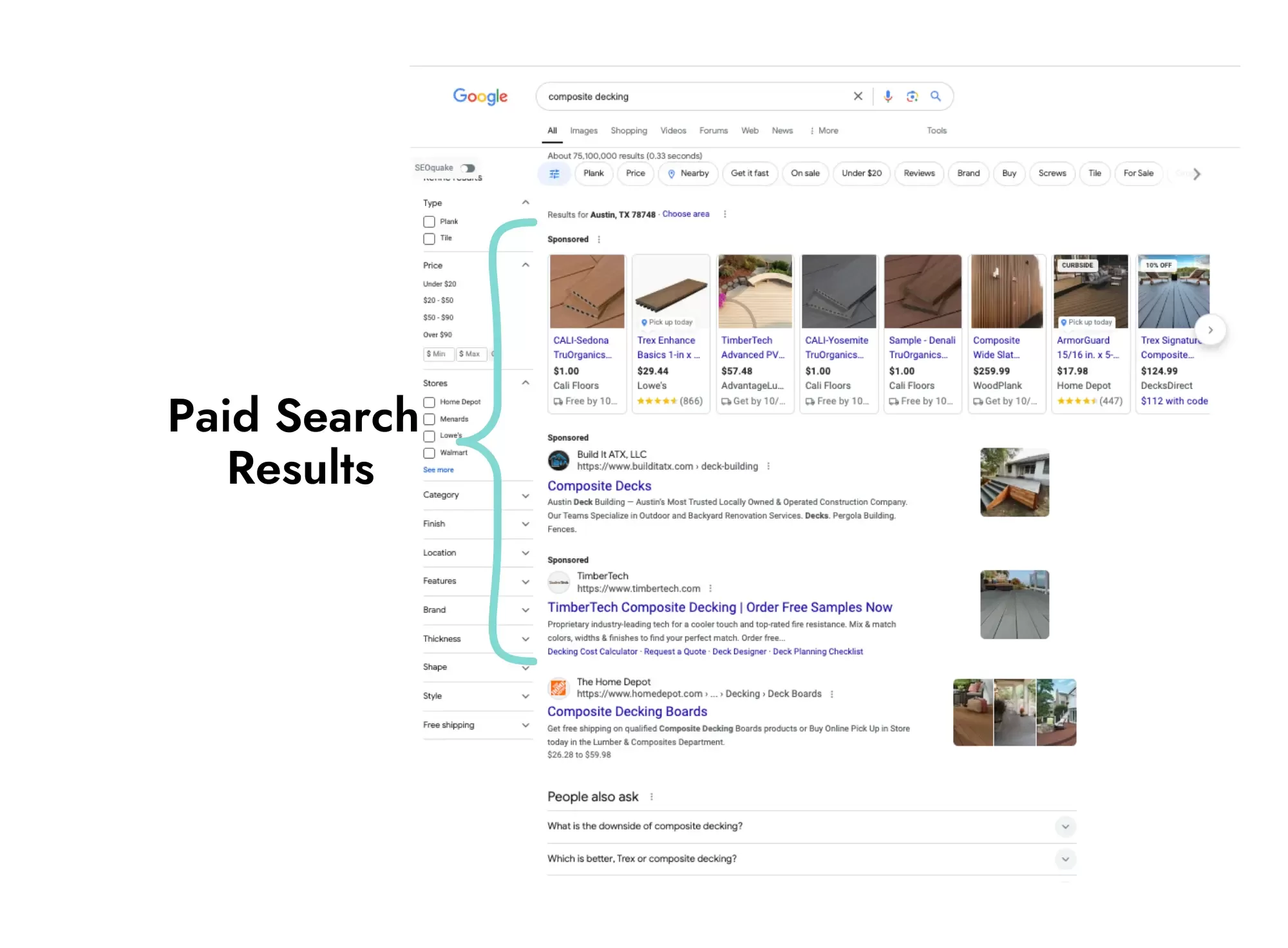Open three-dot menu for Build It ATX result
The image size is (1288, 948).
click(x=768, y=466)
